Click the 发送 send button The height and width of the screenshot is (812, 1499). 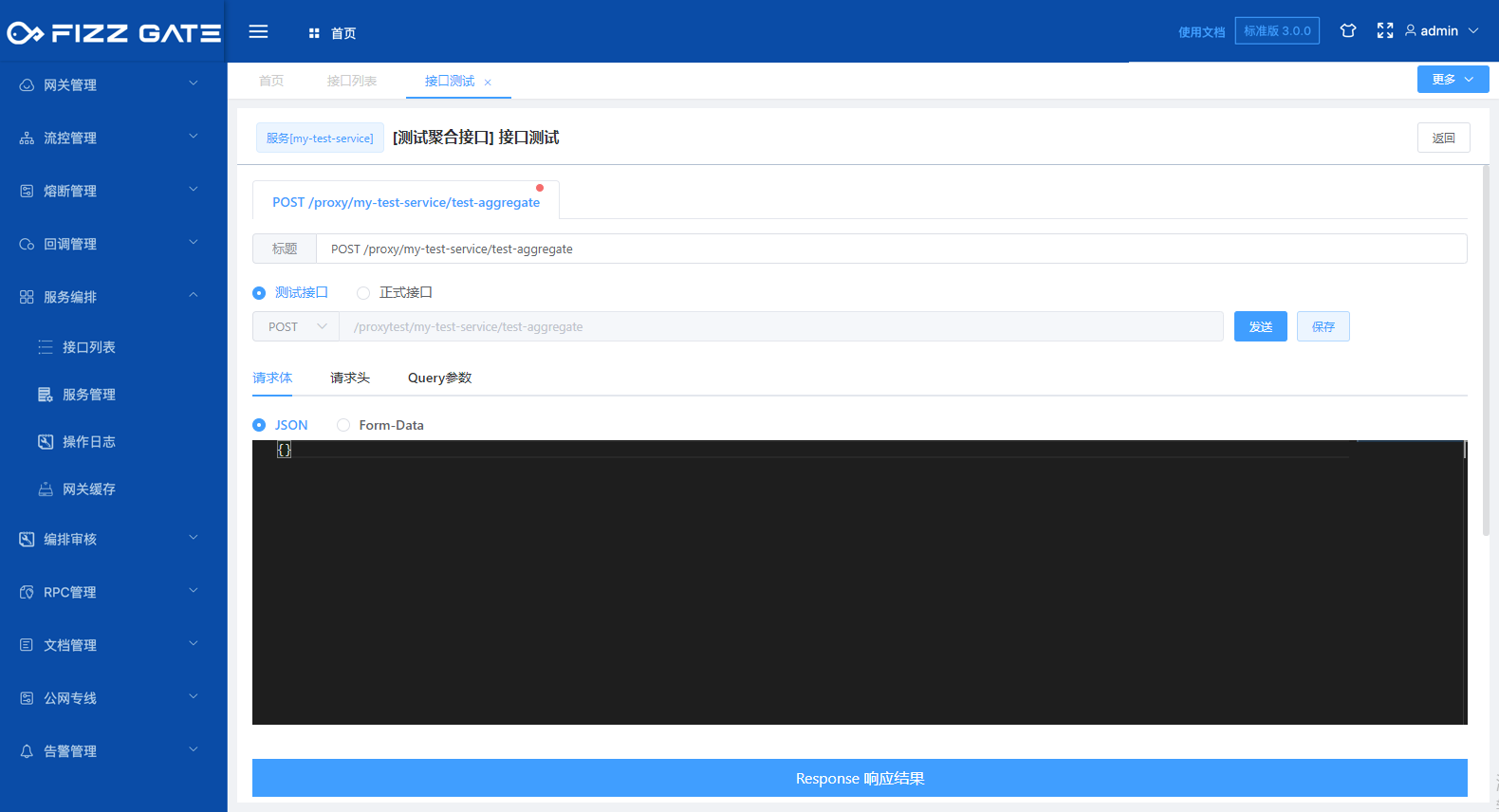(1261, 326)
